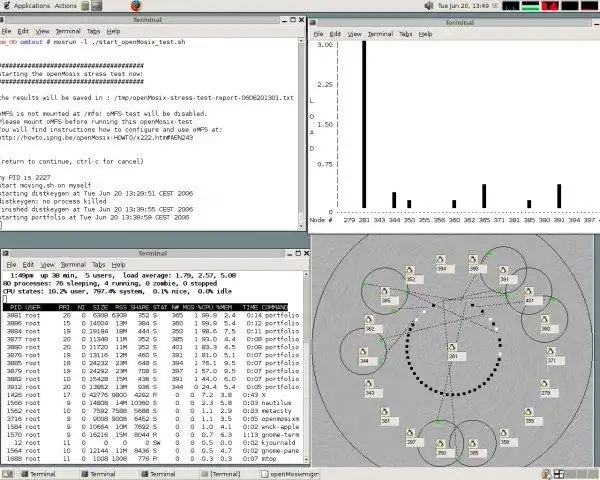This screenshot has width=600, height=480.
Task: Open View menu in bottom-left Terminal window
Action: coord(47,264)
